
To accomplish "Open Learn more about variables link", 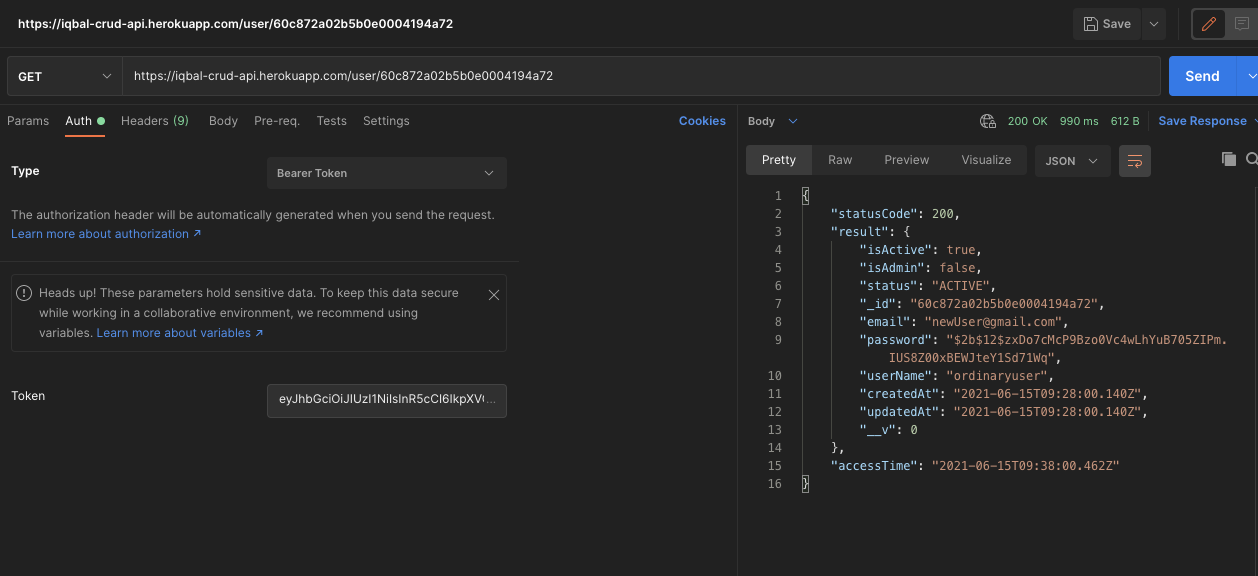I will pyautogui.click(x=180, y=333).
